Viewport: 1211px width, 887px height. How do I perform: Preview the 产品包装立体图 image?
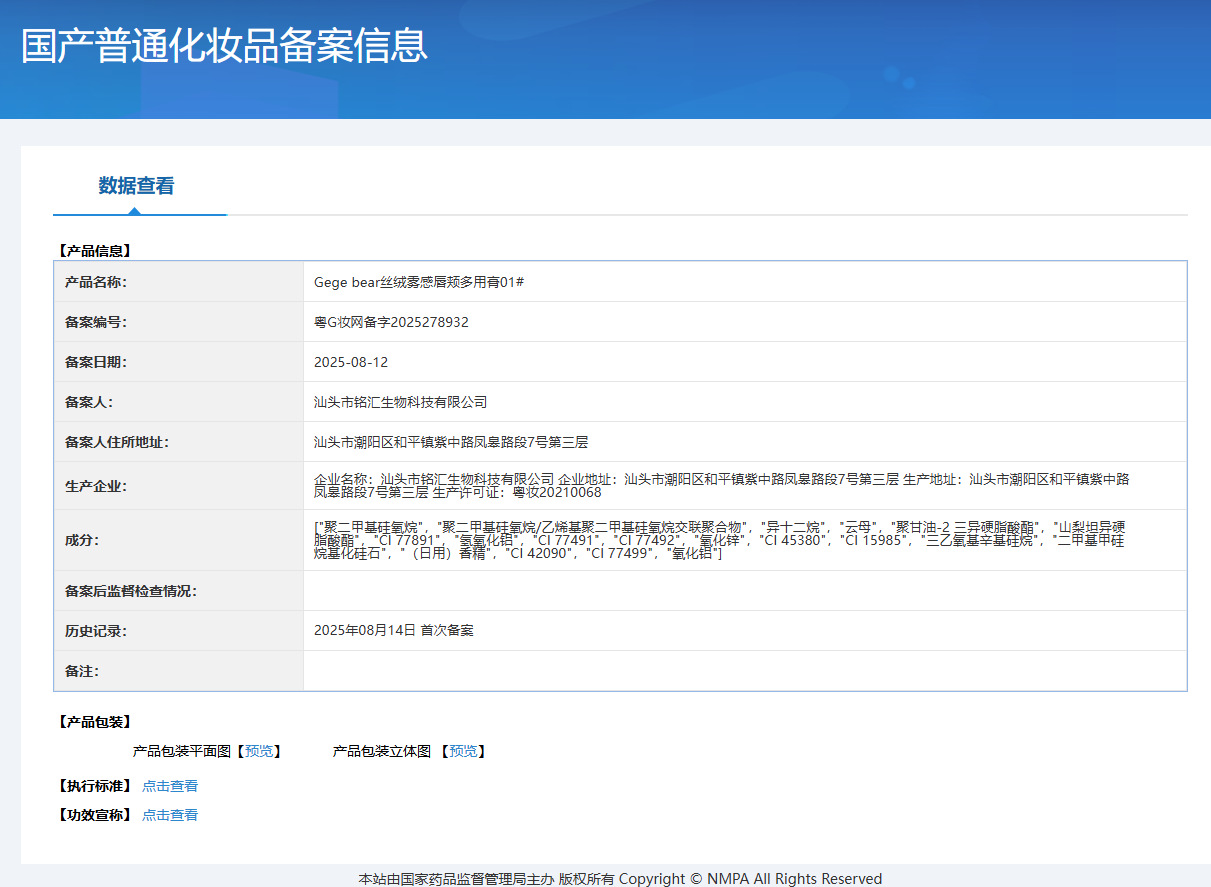point(463,751)
